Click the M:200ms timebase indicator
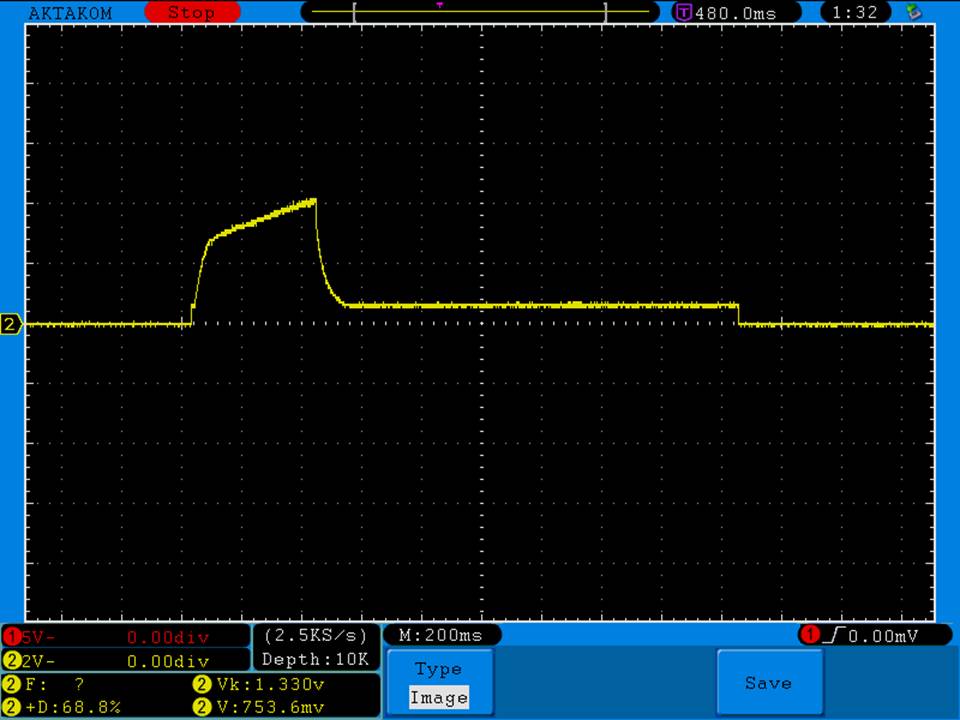The width and height of the screenshot is (960, 720). (441, 635)
